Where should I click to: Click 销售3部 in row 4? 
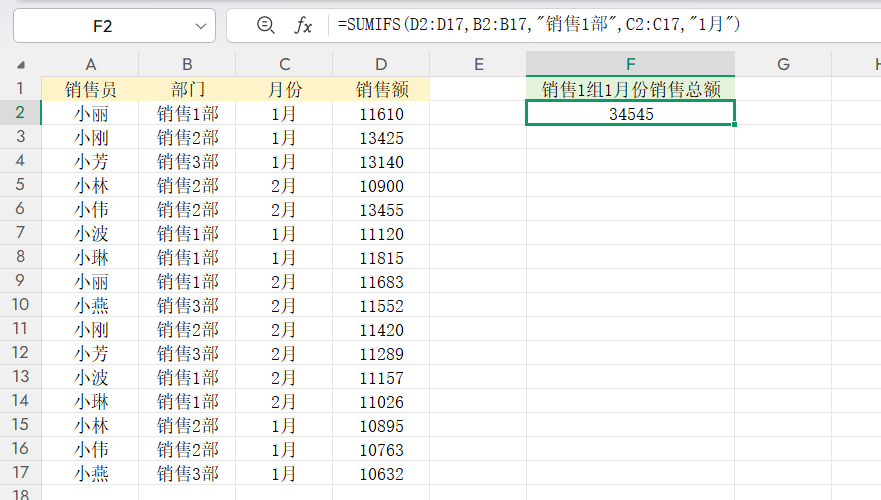pyautogui.click(x=187, y=162)
